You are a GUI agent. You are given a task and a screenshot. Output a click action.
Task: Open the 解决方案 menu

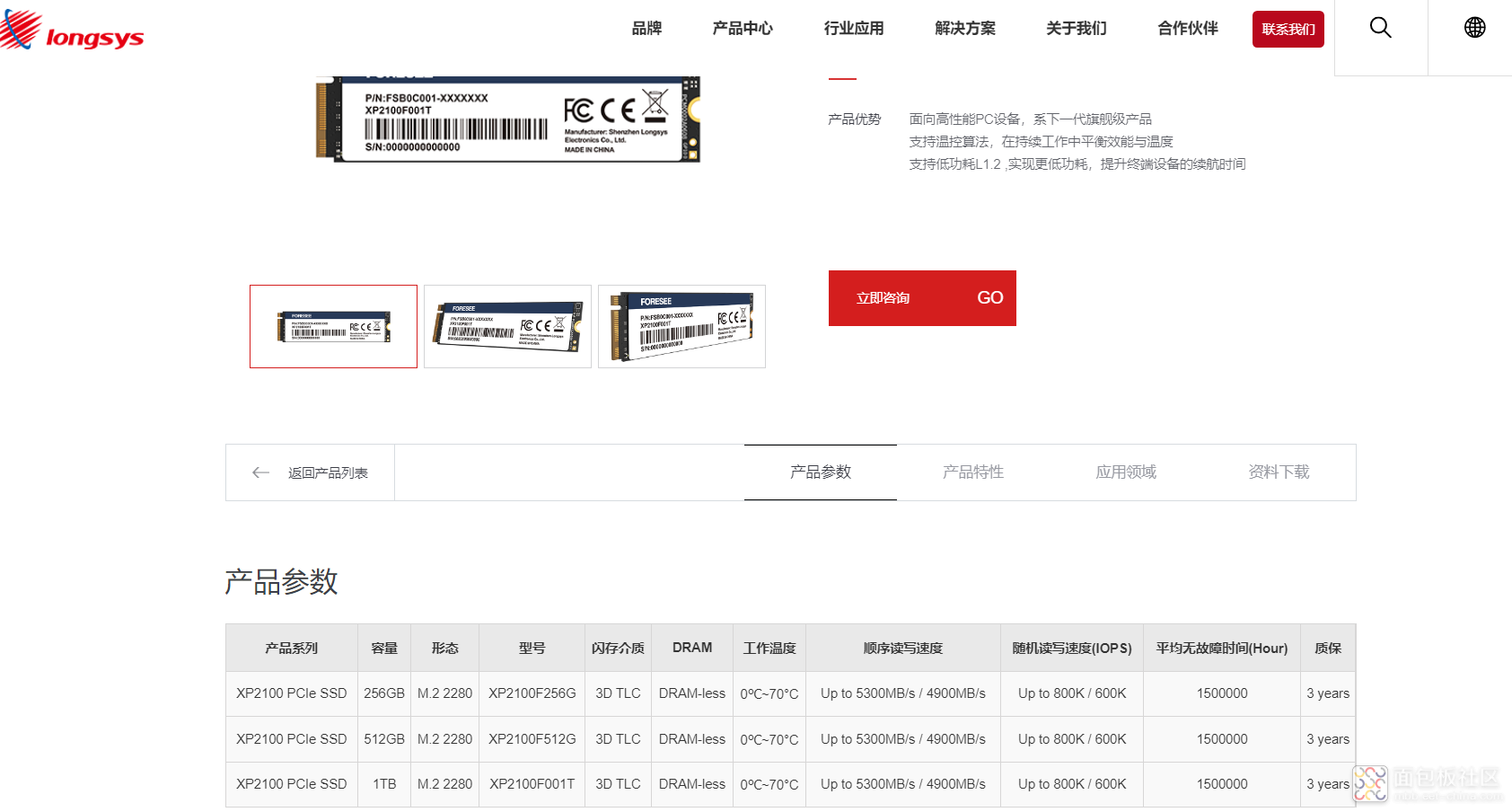tap(965, 29)
